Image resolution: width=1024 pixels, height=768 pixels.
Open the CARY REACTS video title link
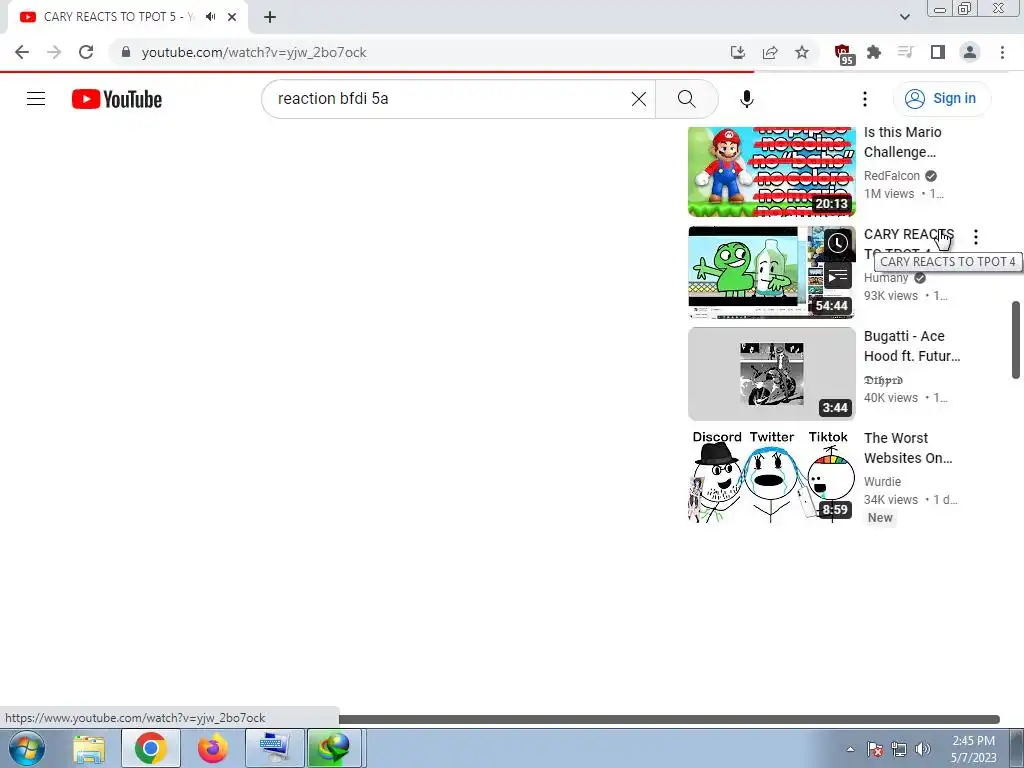point(908,244)
